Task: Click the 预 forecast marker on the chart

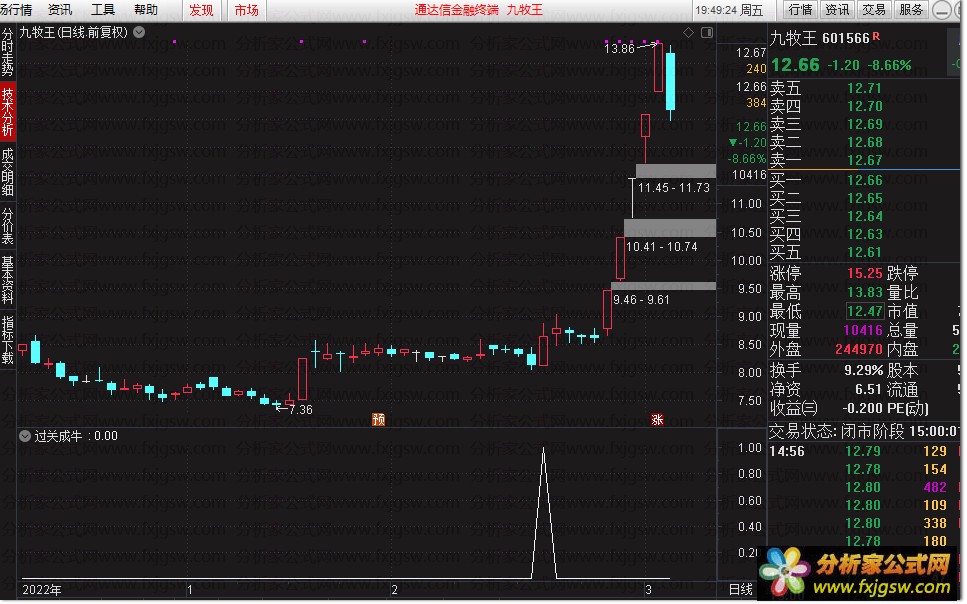Action: [379, 420]
